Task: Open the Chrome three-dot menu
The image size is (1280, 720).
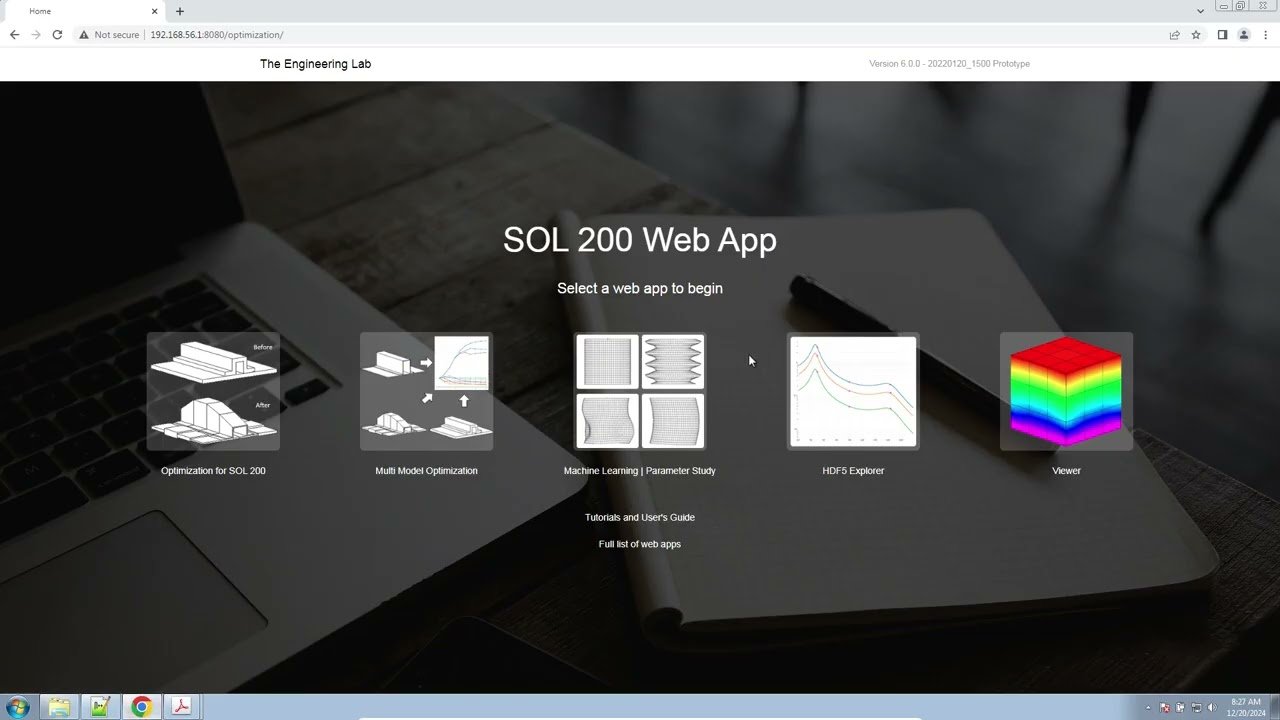Action: (1266, 35)
